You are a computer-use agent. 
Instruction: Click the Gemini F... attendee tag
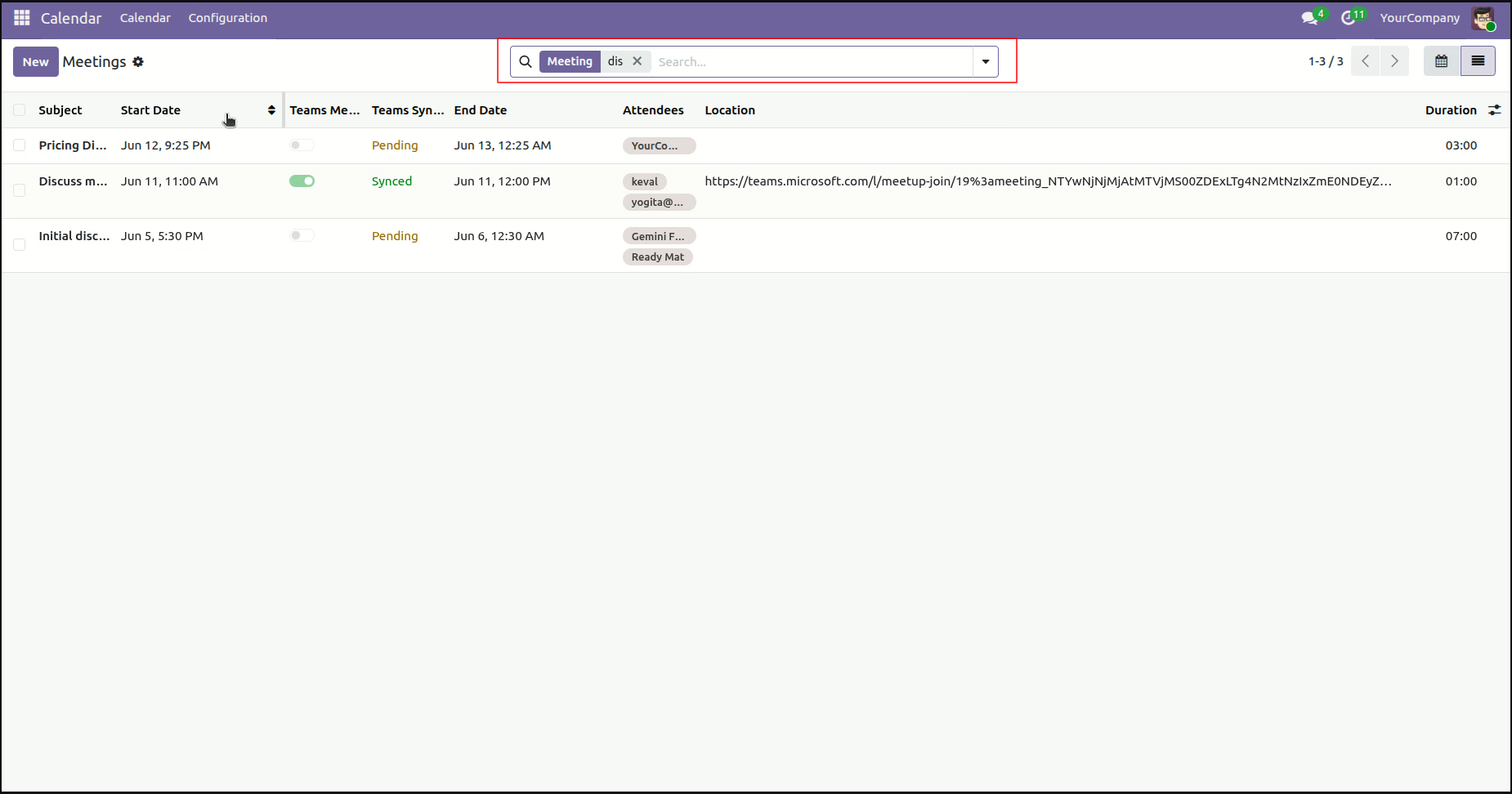pyautogui.click(x=660, y=236)
